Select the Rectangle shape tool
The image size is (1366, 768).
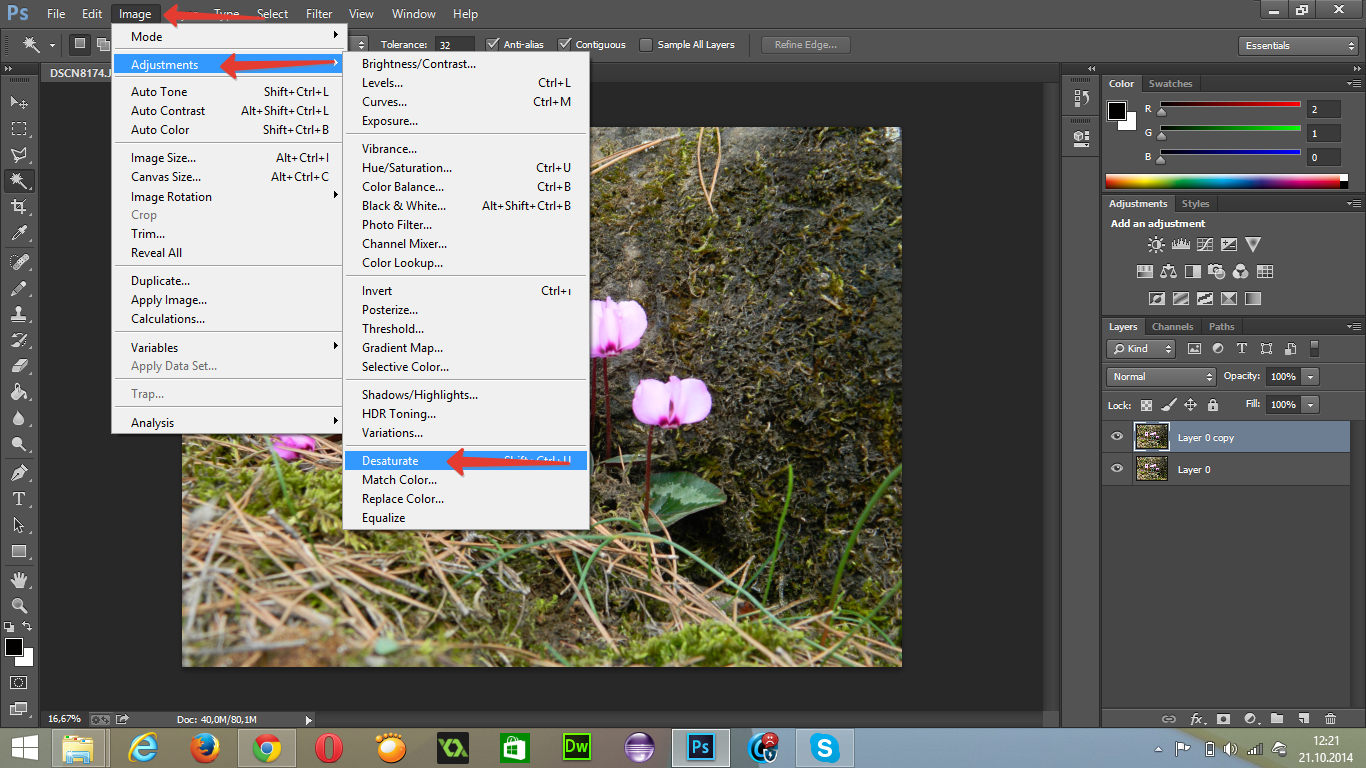(x=19, y=551)
